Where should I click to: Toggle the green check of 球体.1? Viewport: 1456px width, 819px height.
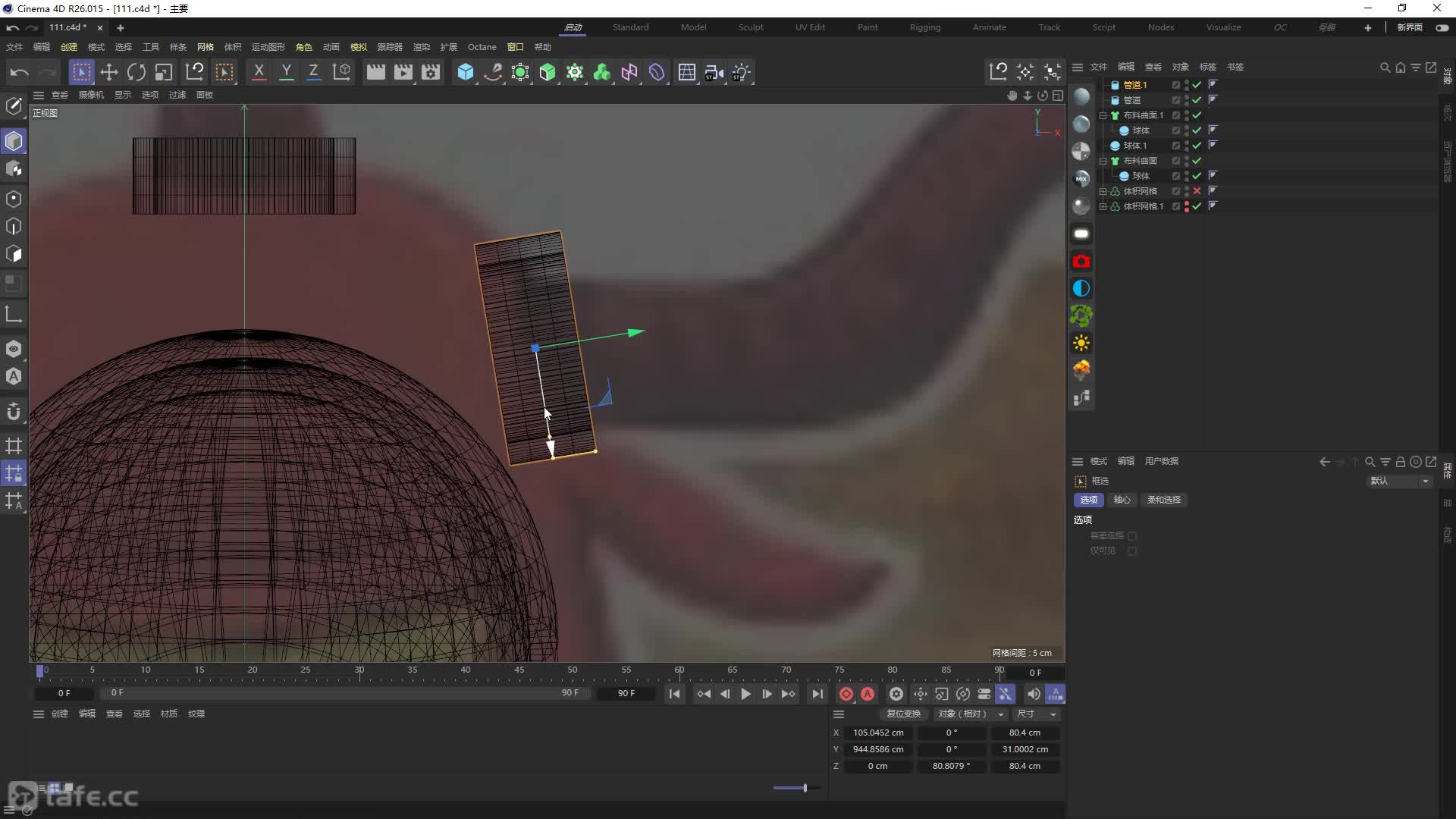pos(1197,146)
